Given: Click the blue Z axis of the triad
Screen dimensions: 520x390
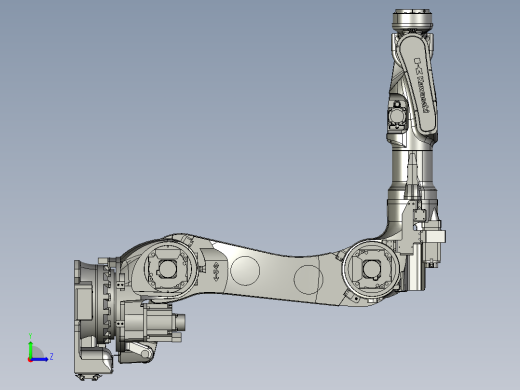Looking at the screenshot, I should (40, 359).
